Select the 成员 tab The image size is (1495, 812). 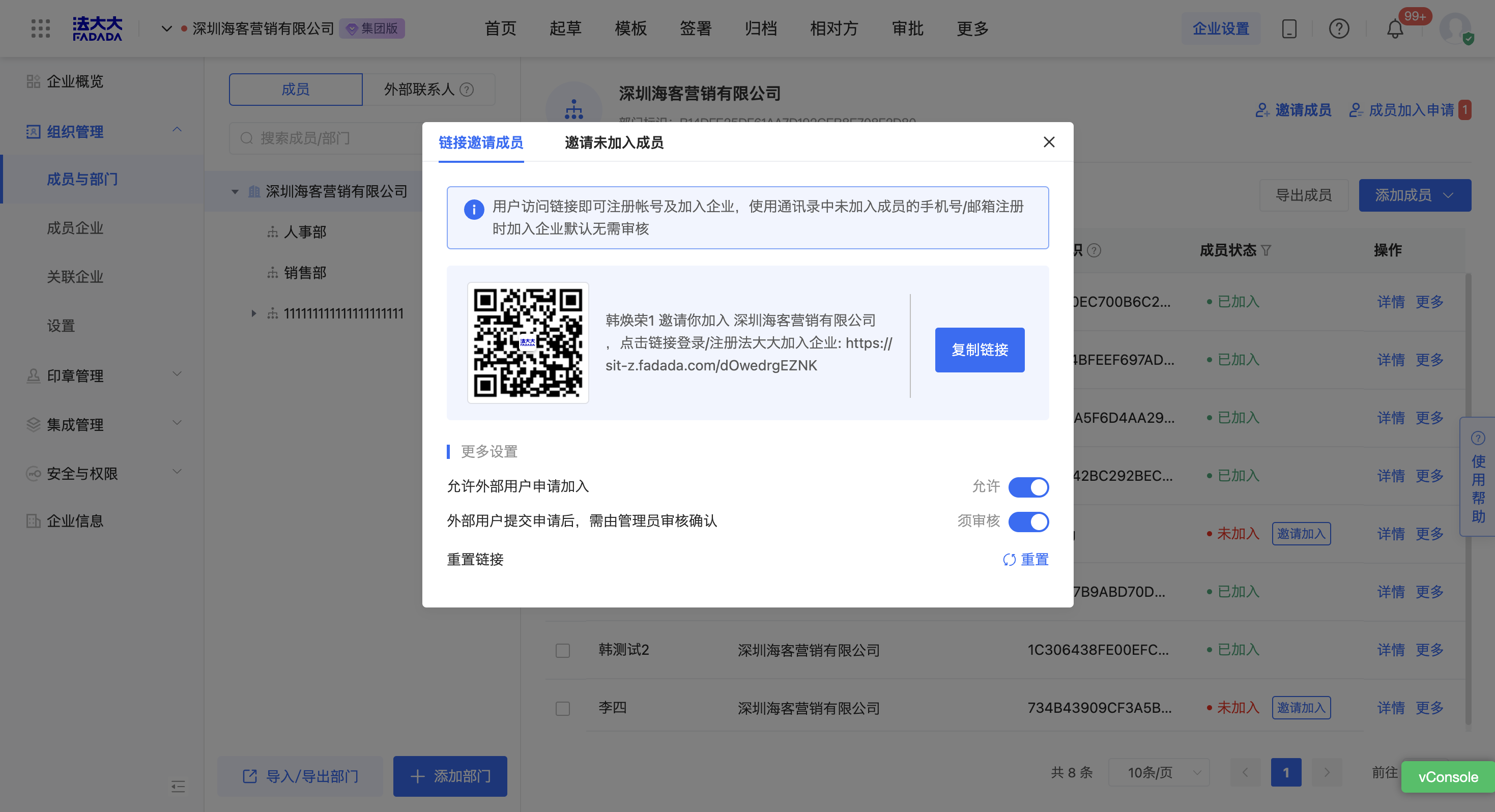(296, 90)
